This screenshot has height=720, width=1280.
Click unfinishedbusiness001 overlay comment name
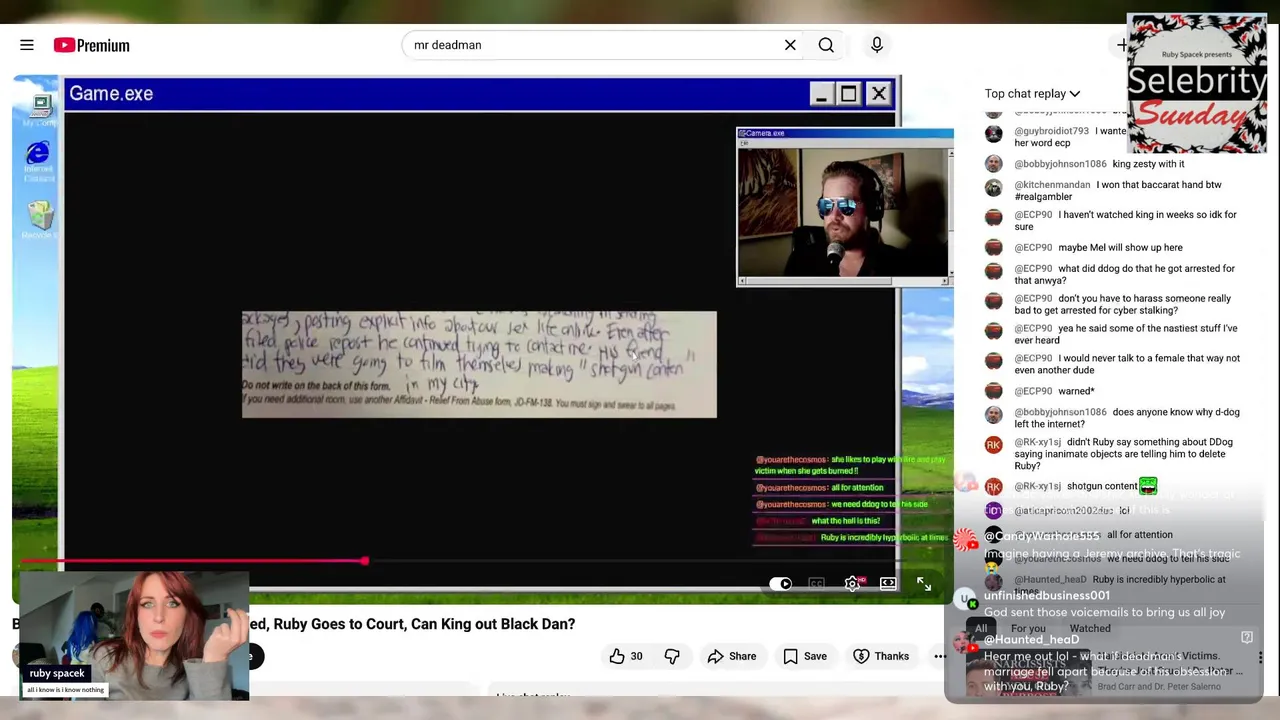(x=1046, y=596)
